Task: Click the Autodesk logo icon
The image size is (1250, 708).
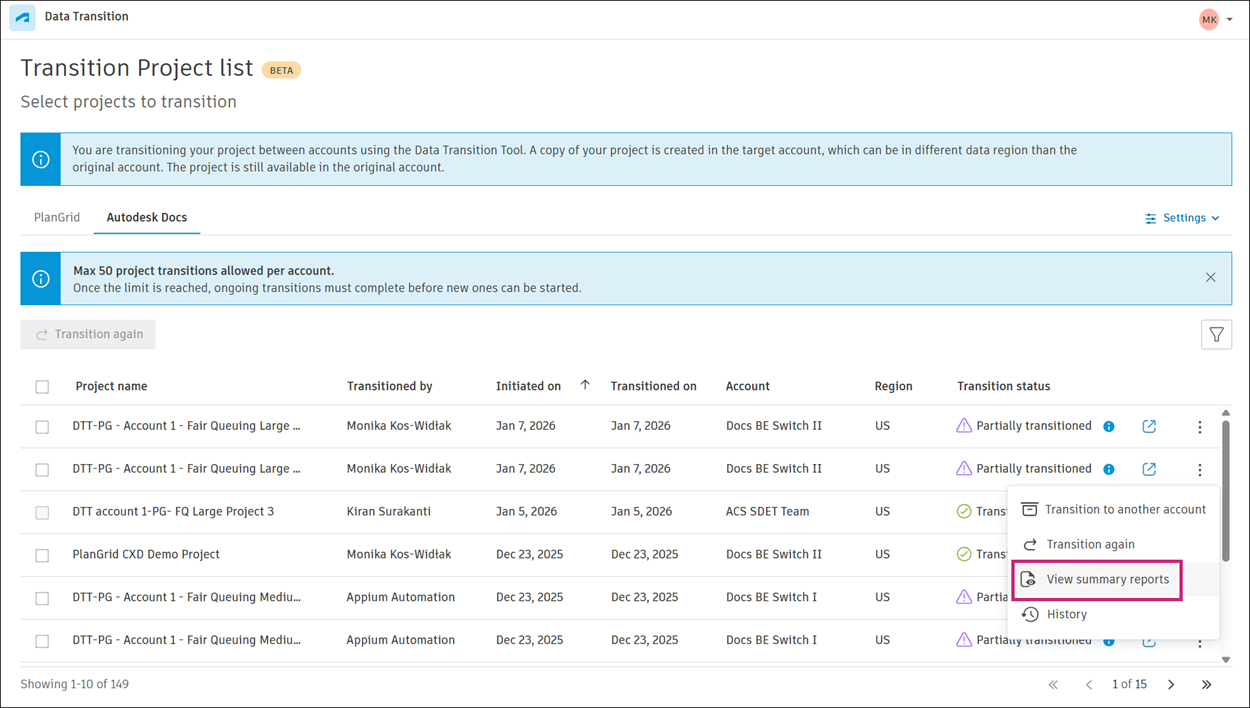Action: 22,18
